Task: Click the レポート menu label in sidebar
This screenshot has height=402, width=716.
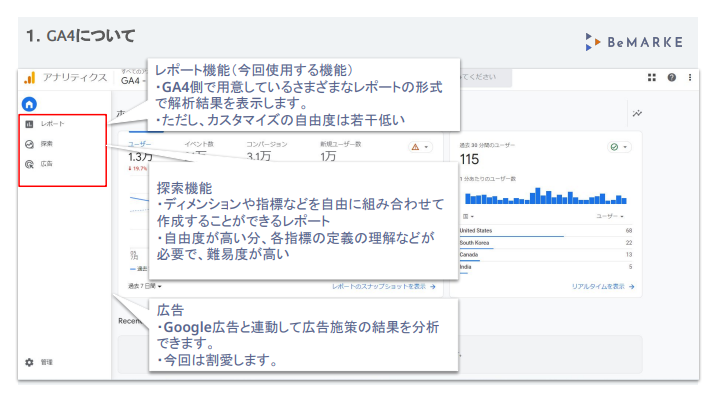Action: coord(53,124)
